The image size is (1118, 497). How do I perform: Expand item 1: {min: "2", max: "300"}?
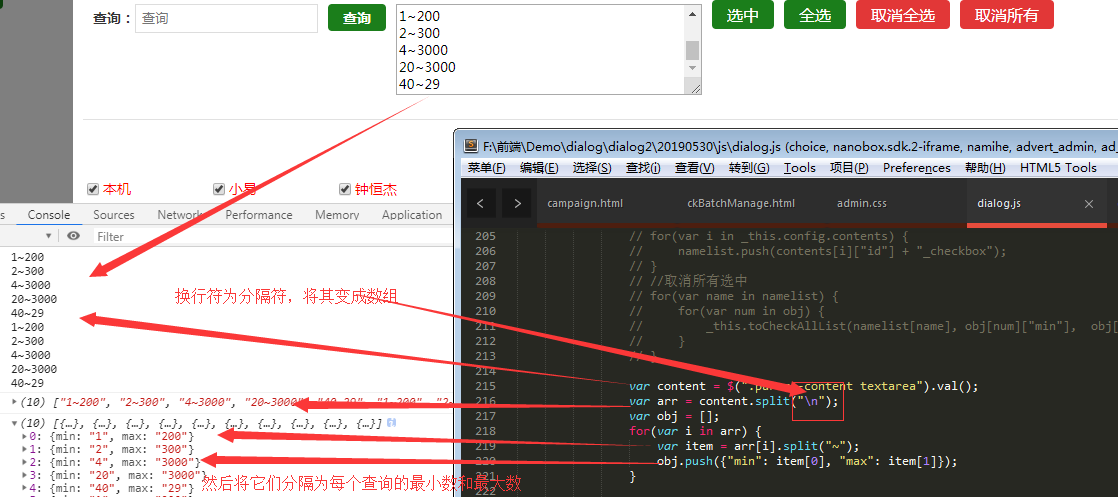coord(26,449)
